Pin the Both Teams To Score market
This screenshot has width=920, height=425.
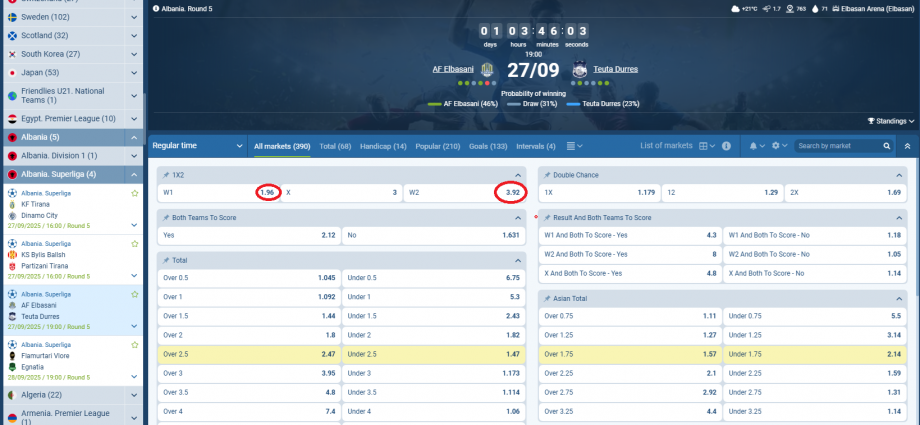coord(166,217)
